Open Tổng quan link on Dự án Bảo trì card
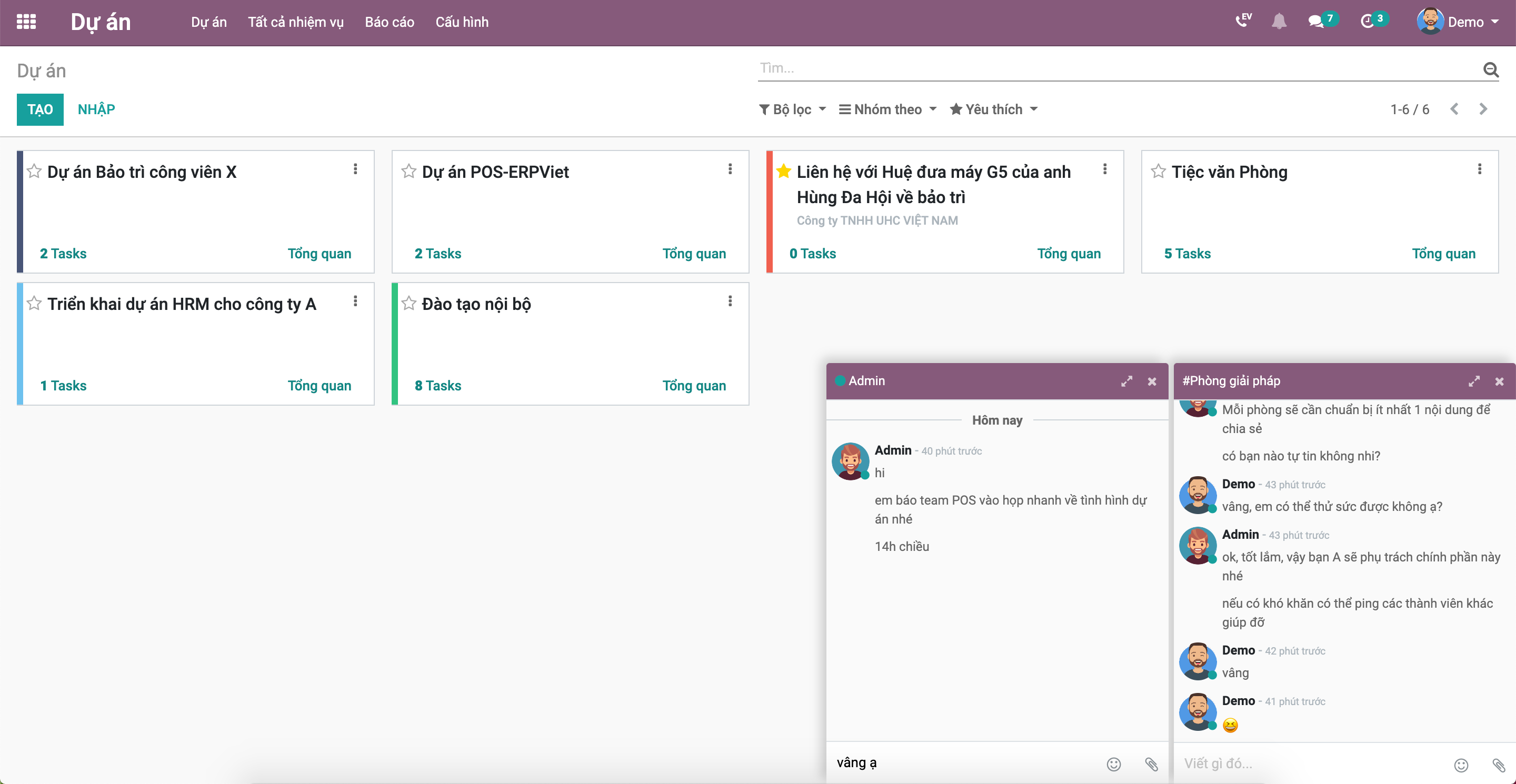 (319, 254)
